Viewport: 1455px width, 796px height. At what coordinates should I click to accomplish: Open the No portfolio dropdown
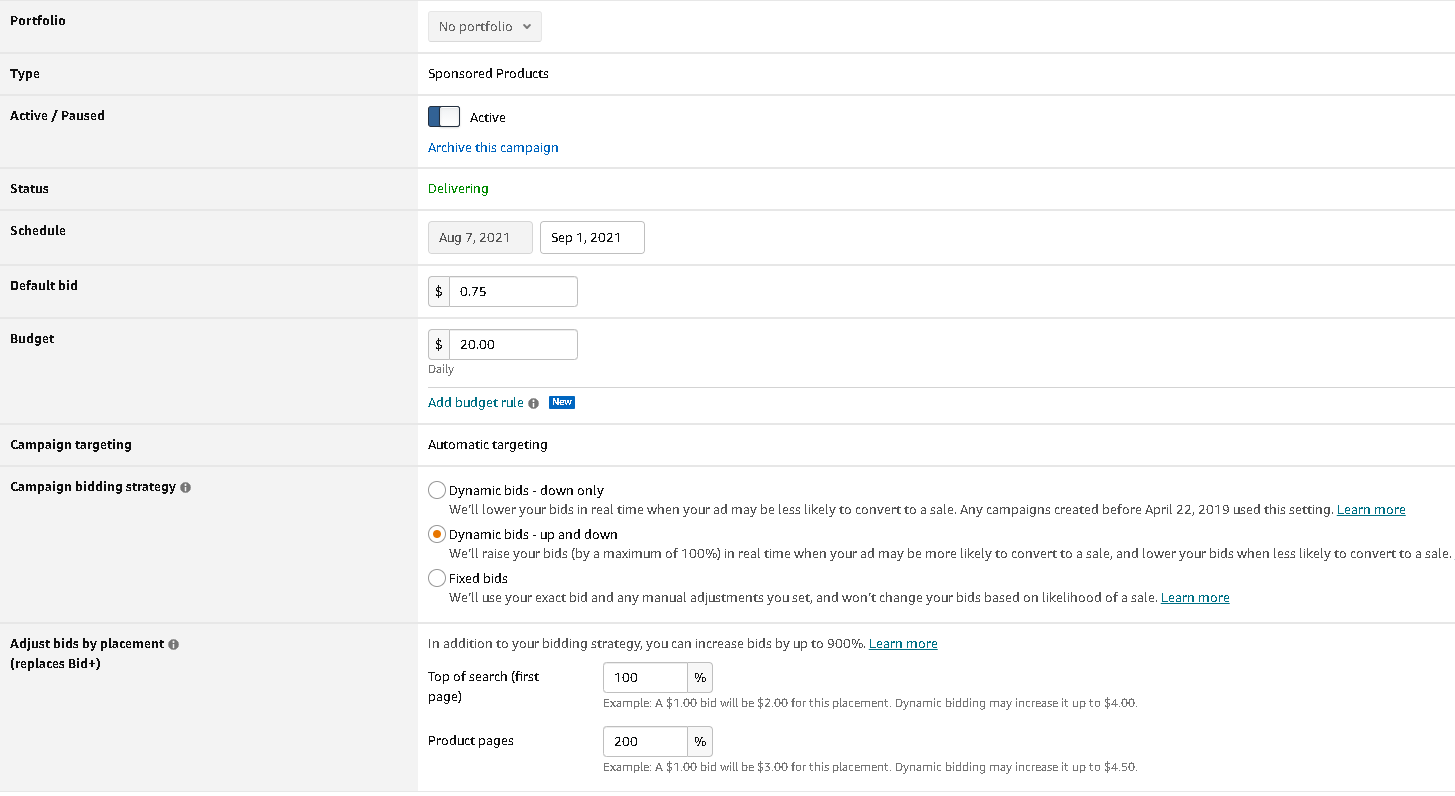pos(485,27)
